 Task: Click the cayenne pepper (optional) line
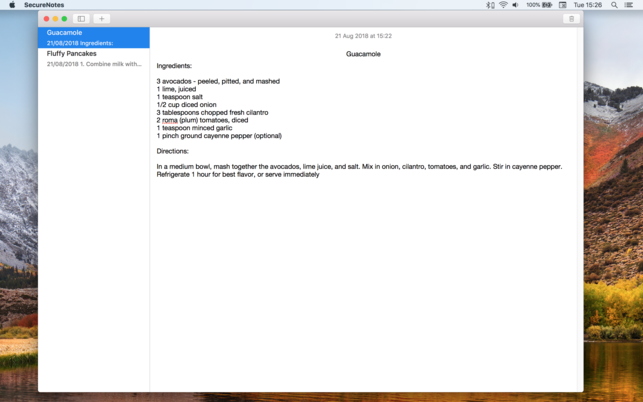tap(219, 136)
